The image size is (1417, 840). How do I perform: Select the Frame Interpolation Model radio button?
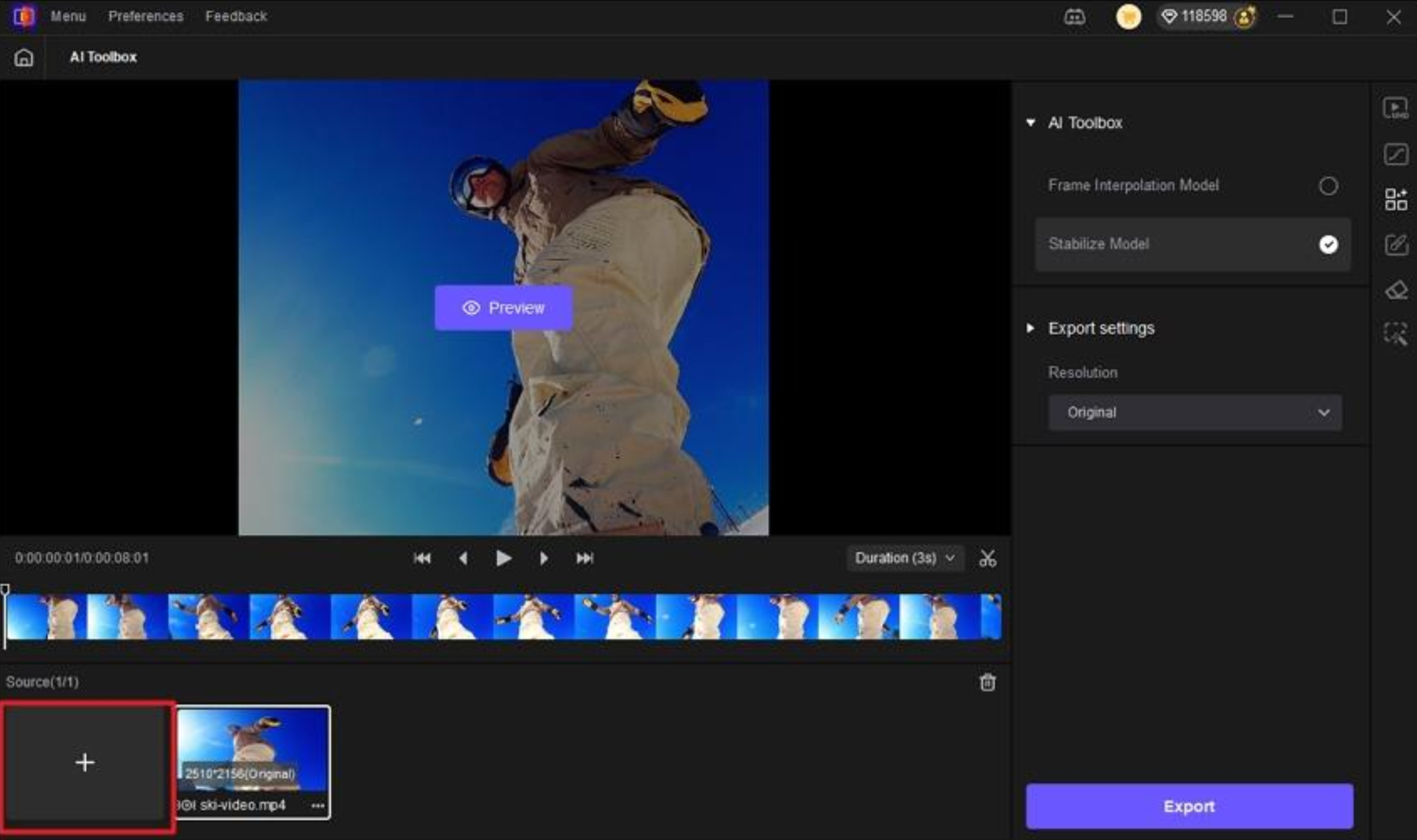coord(1328,186)
